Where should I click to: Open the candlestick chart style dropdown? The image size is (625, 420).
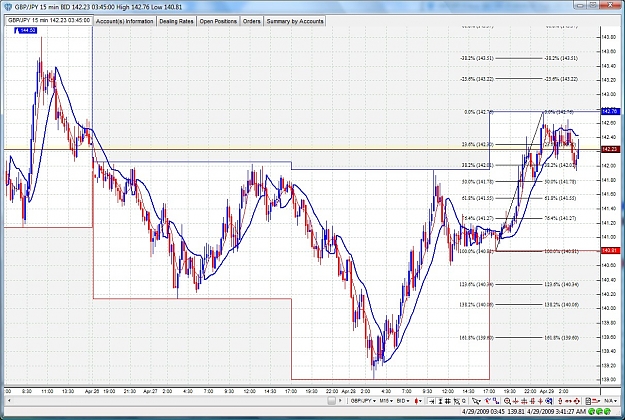pos(418,401)
